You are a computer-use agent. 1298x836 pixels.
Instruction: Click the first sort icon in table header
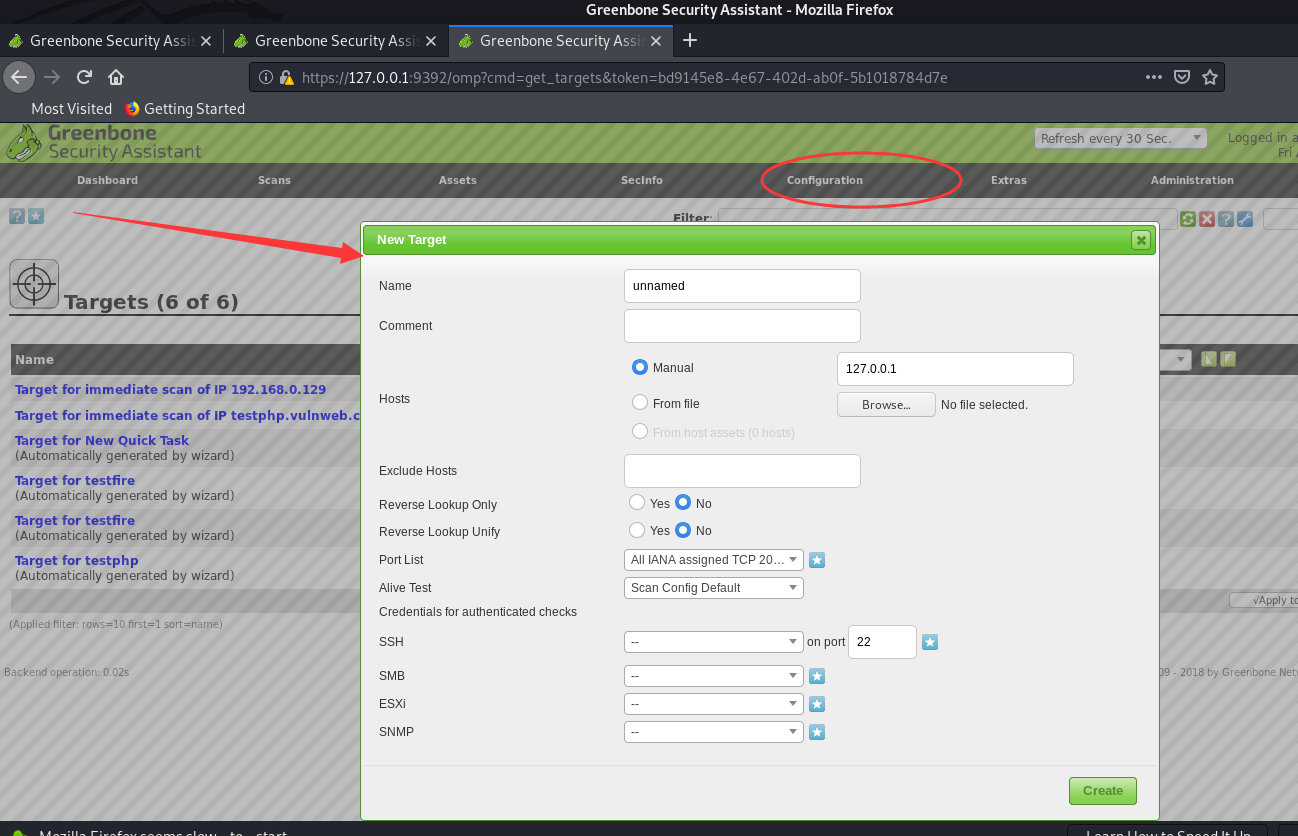click(x=1209, y=359)
